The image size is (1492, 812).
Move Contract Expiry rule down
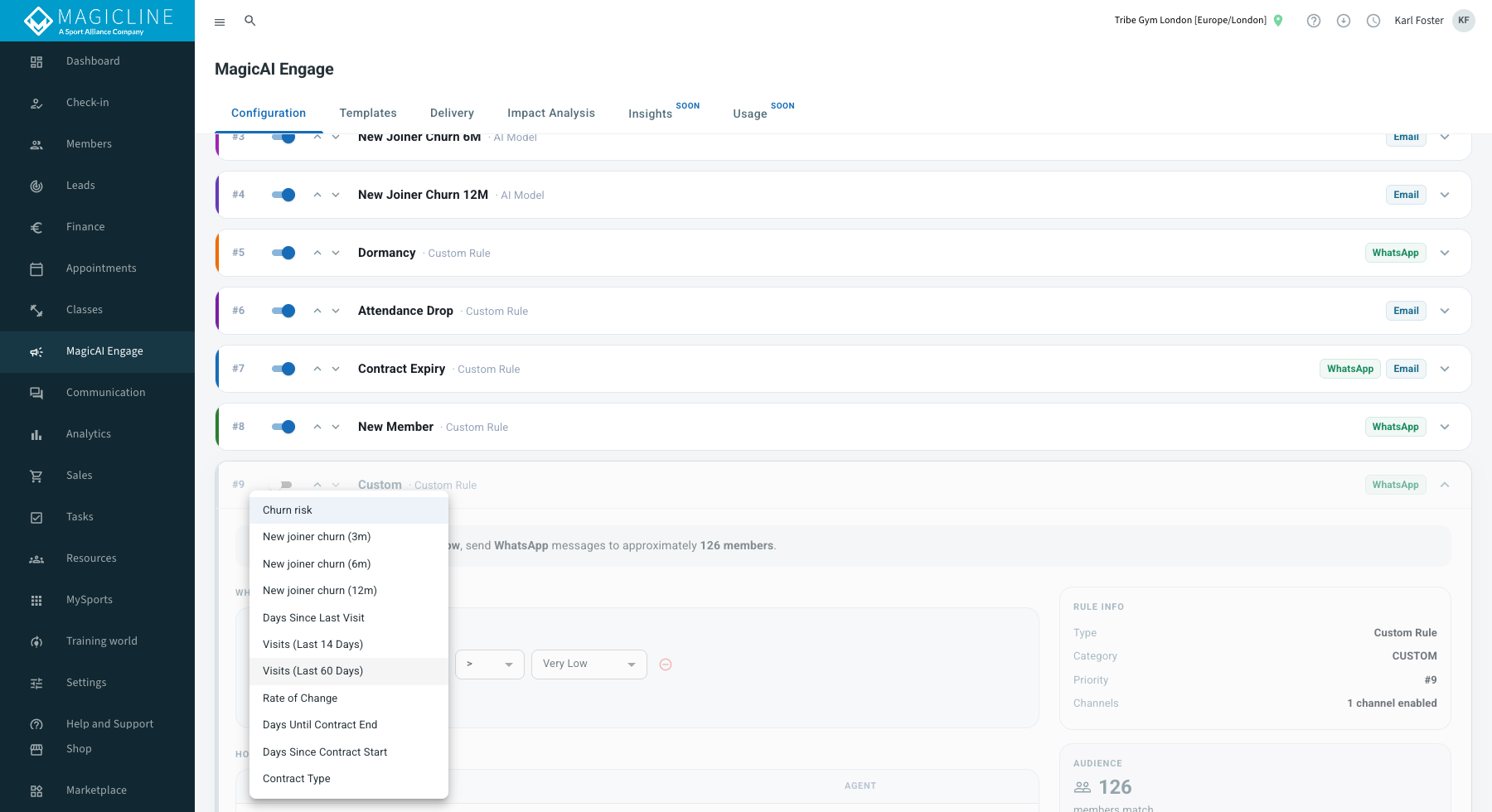(x=336, y=369)
